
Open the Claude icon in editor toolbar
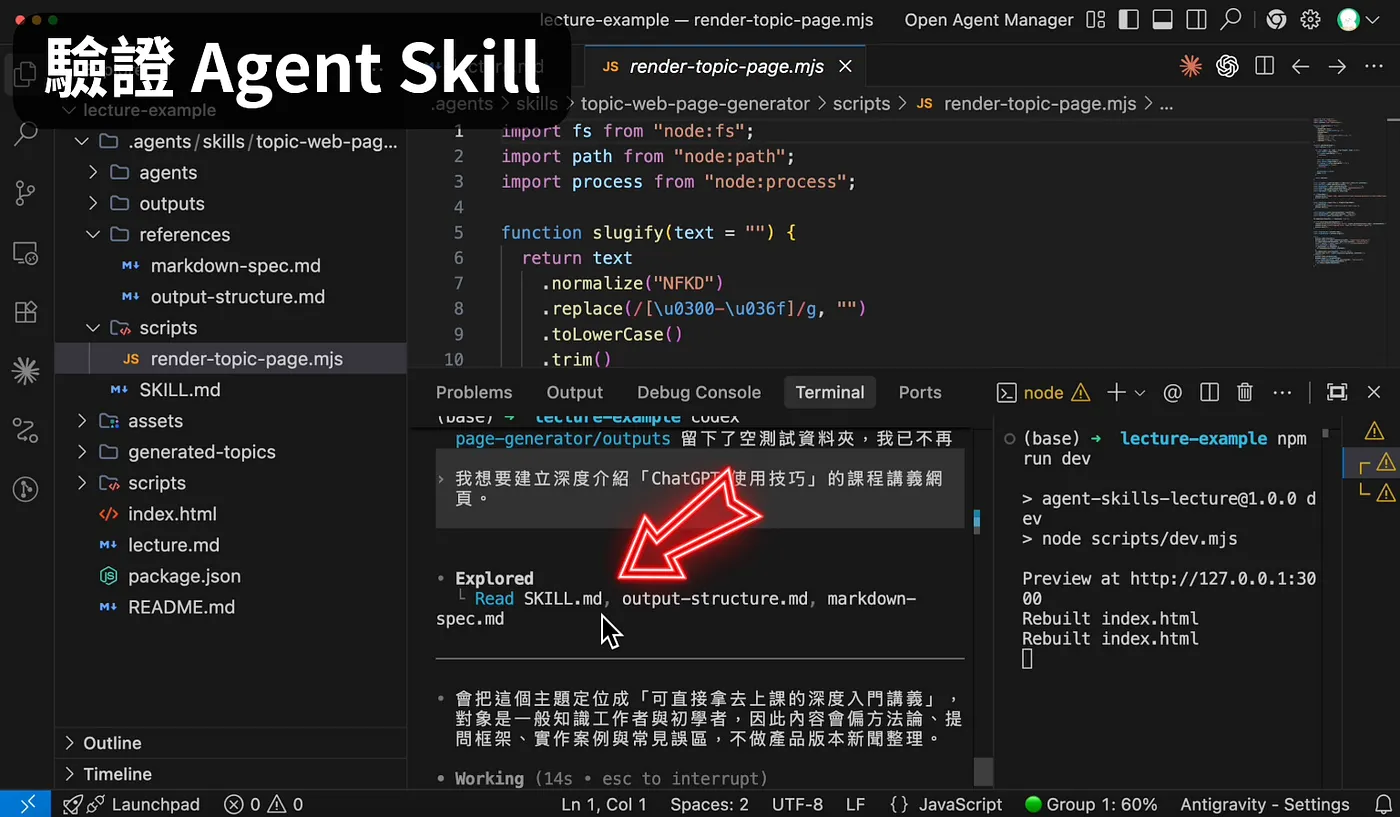[x=1190, y=66]
